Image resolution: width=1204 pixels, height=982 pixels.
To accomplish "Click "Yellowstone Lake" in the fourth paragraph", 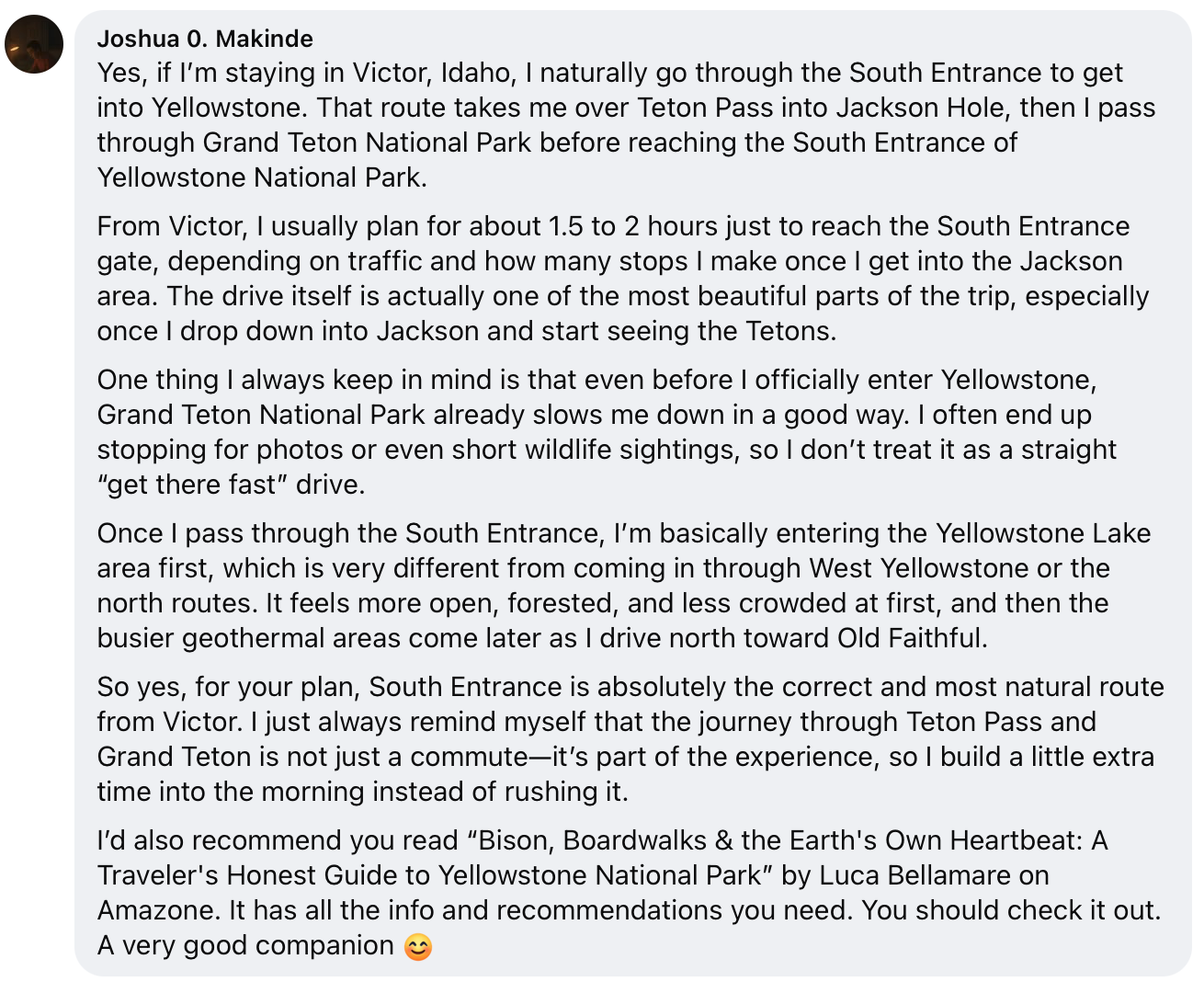I will point(1043,533).
